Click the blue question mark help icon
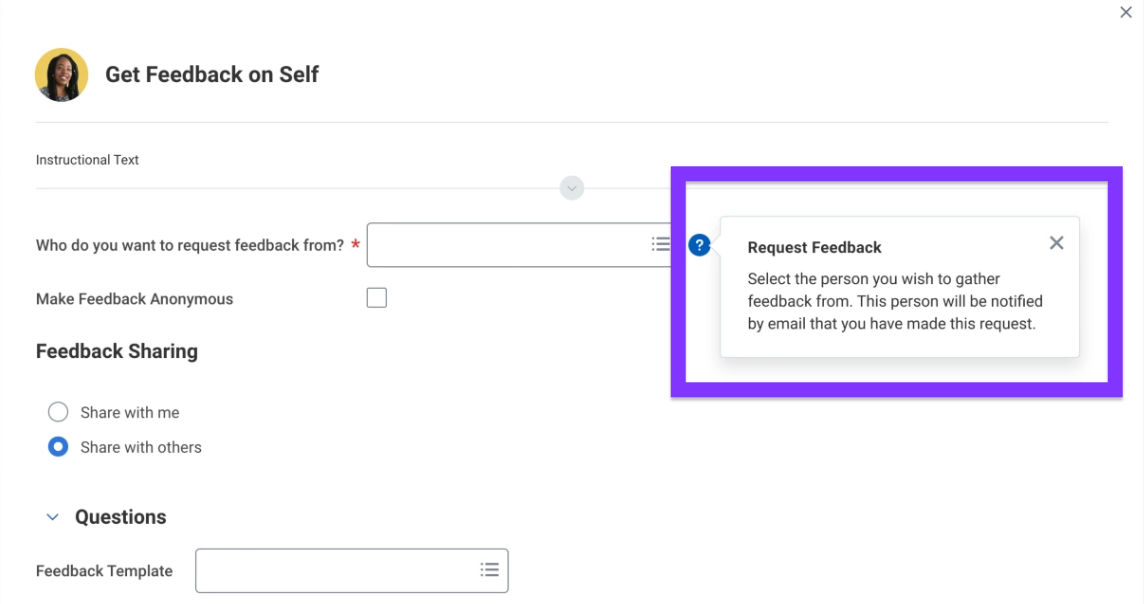The width and height of the screenshot is (1144, 604). pyautogui.click(x=700, y=245)
